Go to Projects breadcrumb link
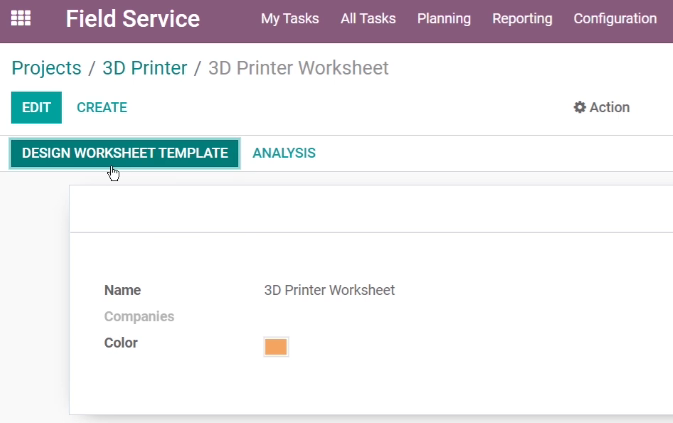This screenshot has height=423, width=673. click(x=46, y=68)
